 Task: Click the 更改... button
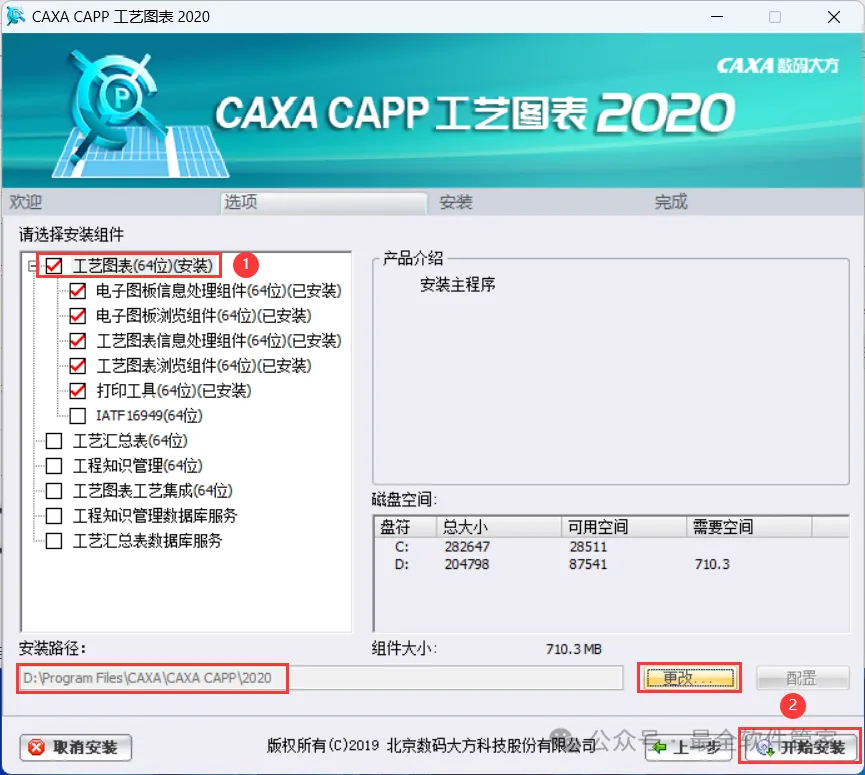(689, 678)
